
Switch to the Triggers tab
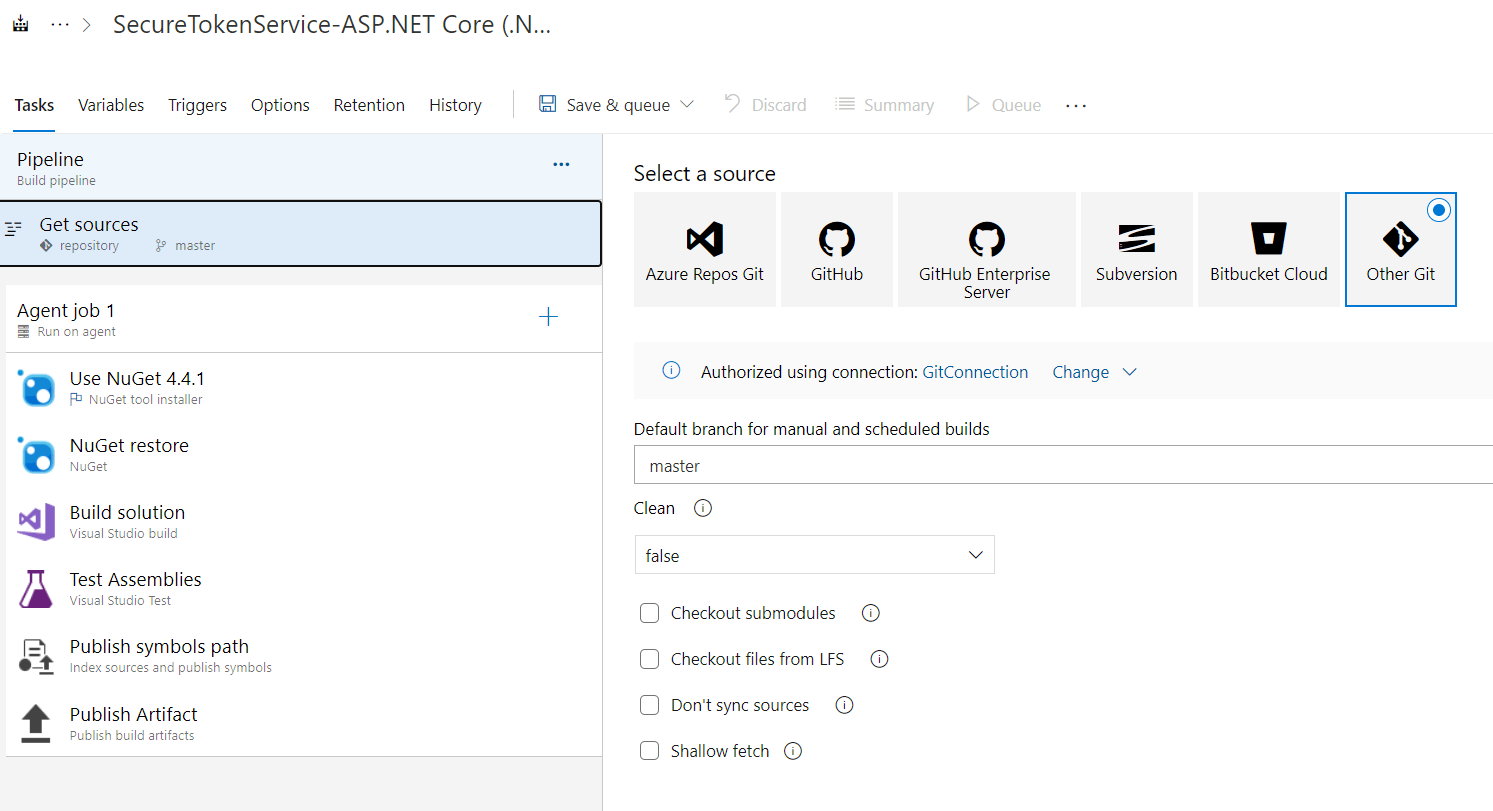[197, 105]
